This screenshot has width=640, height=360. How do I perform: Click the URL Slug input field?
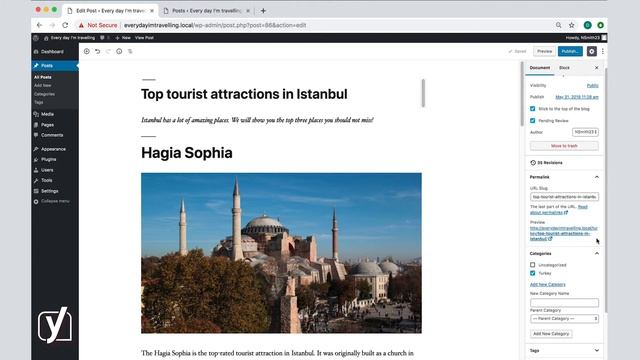564,197
